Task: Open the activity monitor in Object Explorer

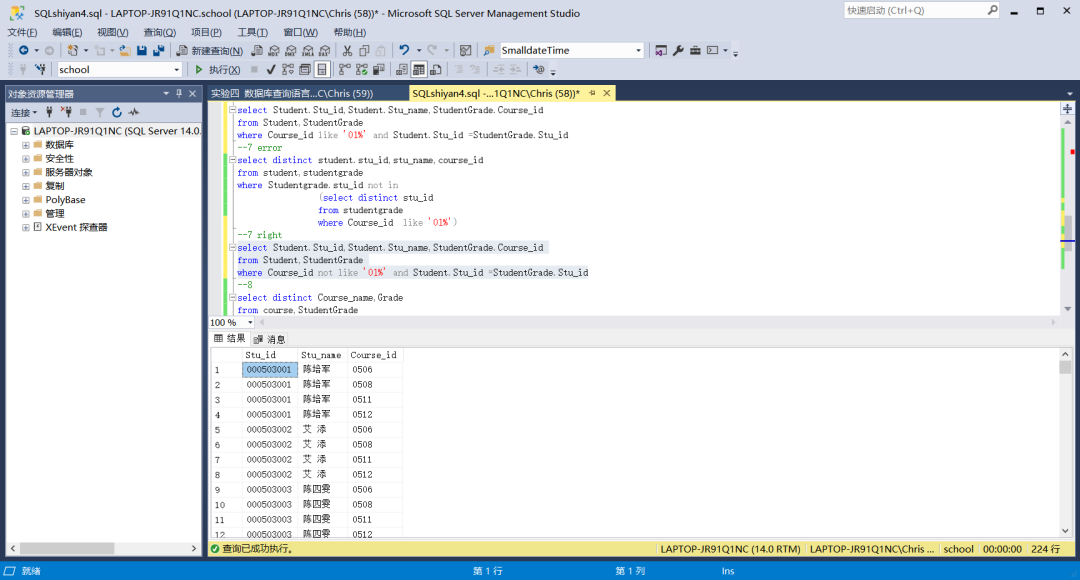Action: tap(133, 113)
